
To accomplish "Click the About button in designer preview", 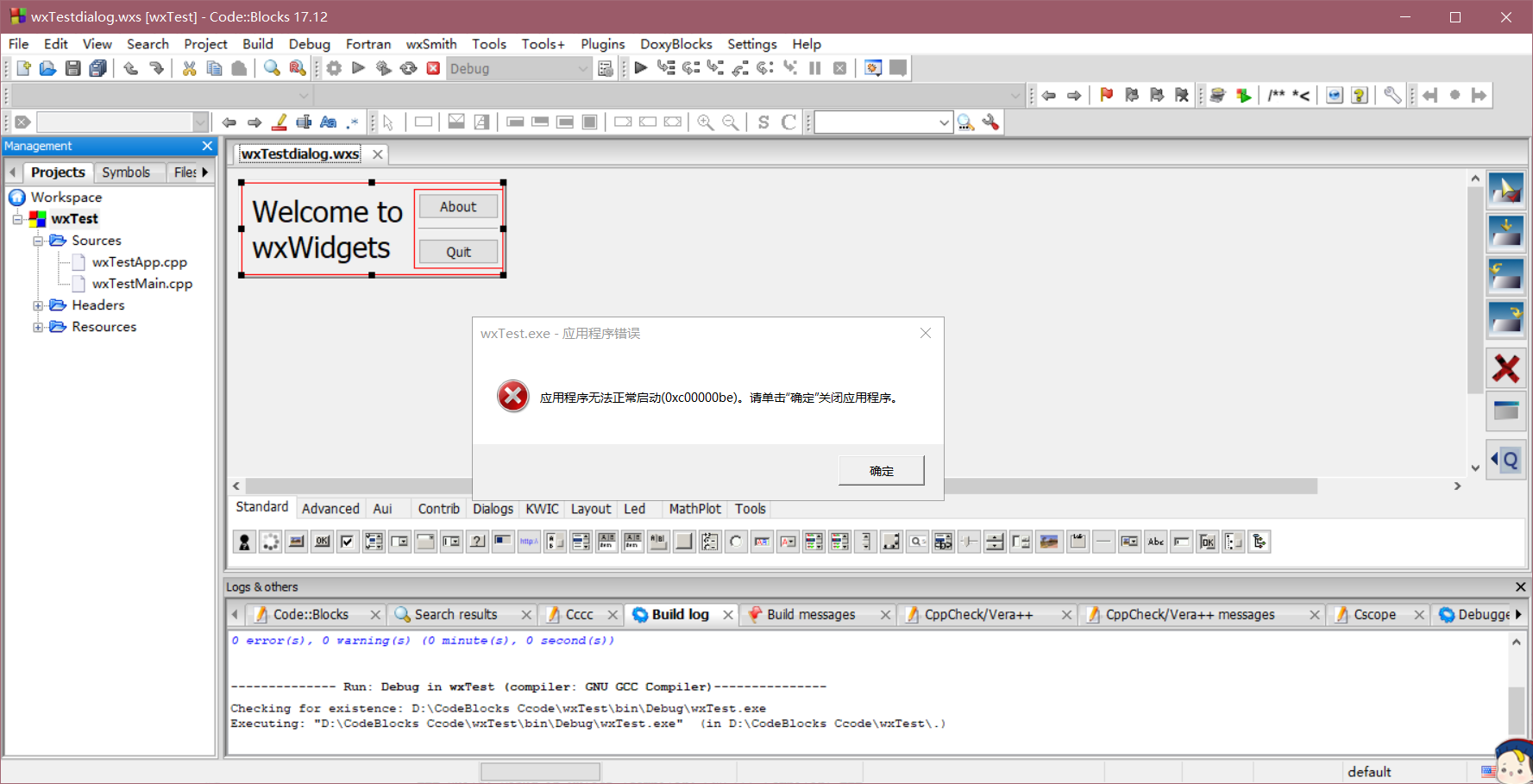I will coord(458,207).
